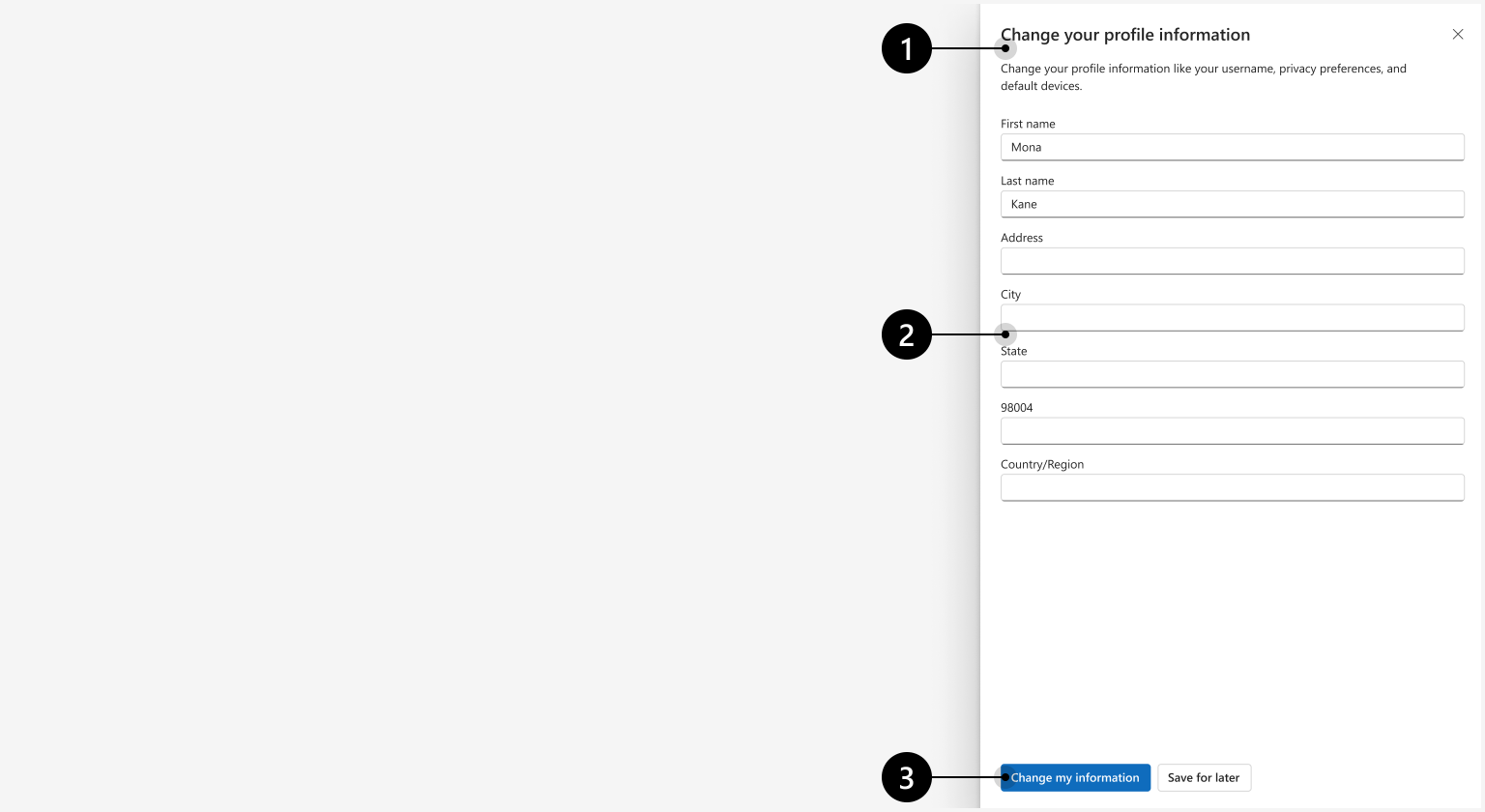
Task: Click the annotation marker numbered 3
Action: coord(907,777)
